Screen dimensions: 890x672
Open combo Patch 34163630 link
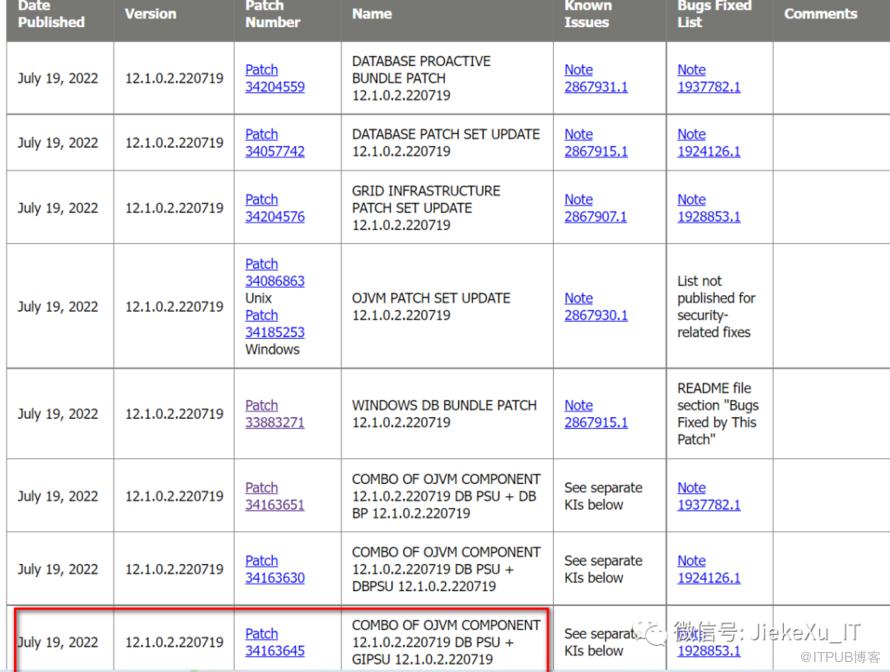tap(275, 569)
